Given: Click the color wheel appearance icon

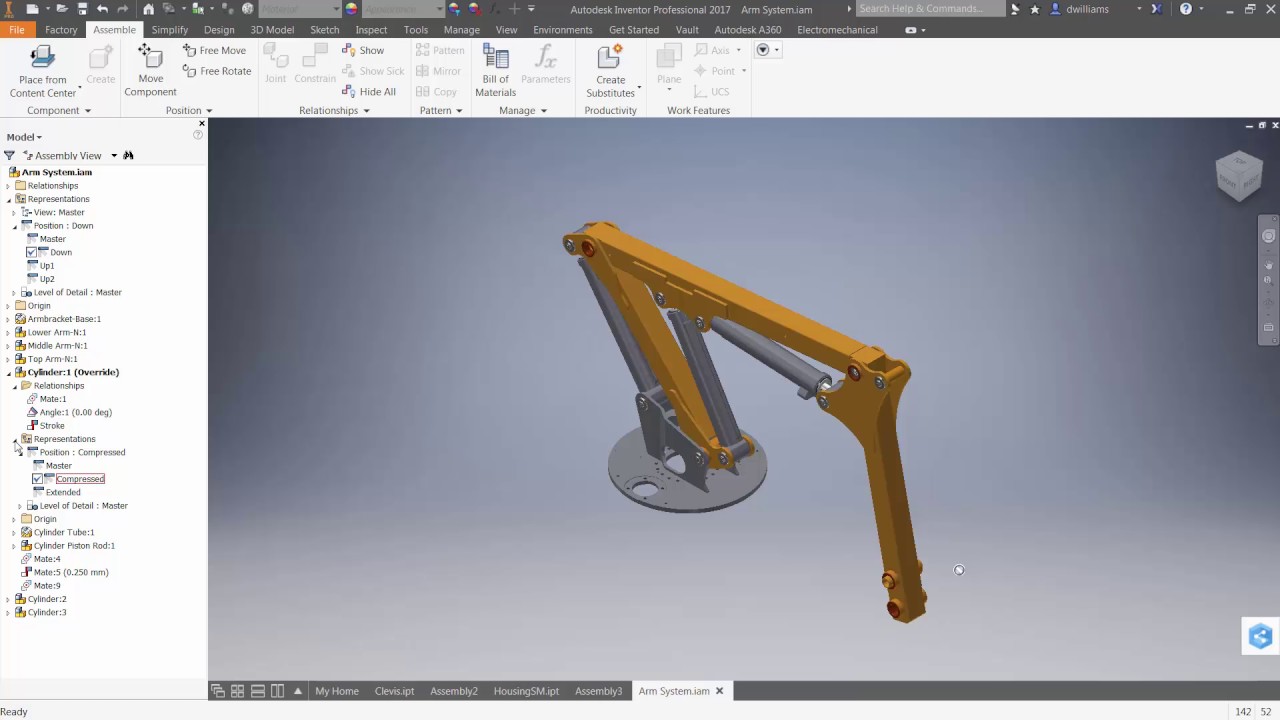Looking at the screenshot, I should click(351, 9).
